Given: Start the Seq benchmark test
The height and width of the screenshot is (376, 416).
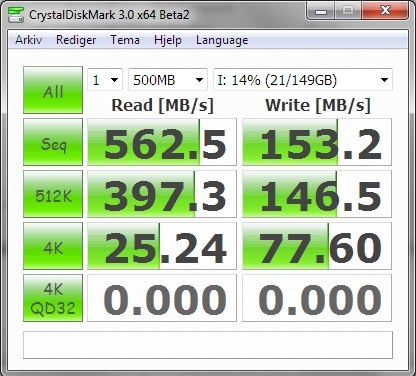Looking at the screenshot, I should click(53, 142).
